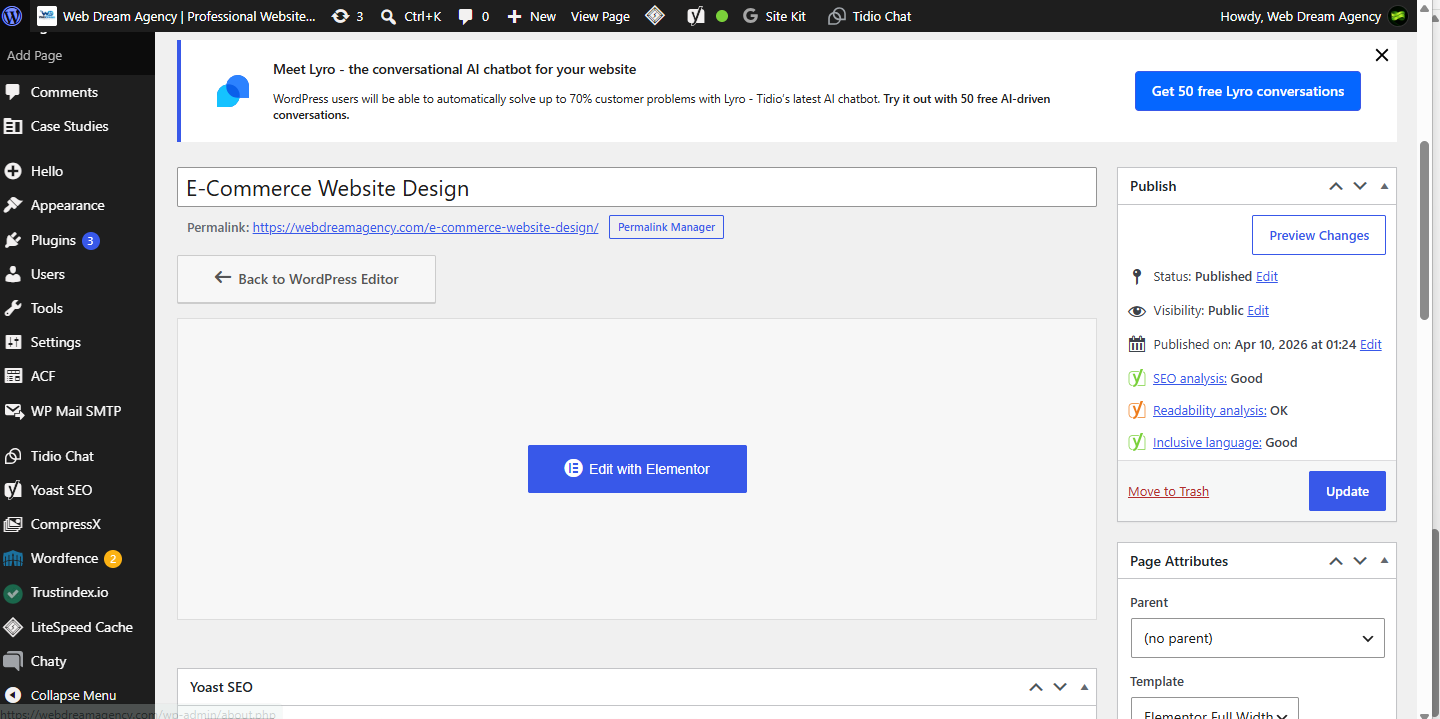
Task: Move Yoast SEO panel down
Action: [x=1060, y=687]
